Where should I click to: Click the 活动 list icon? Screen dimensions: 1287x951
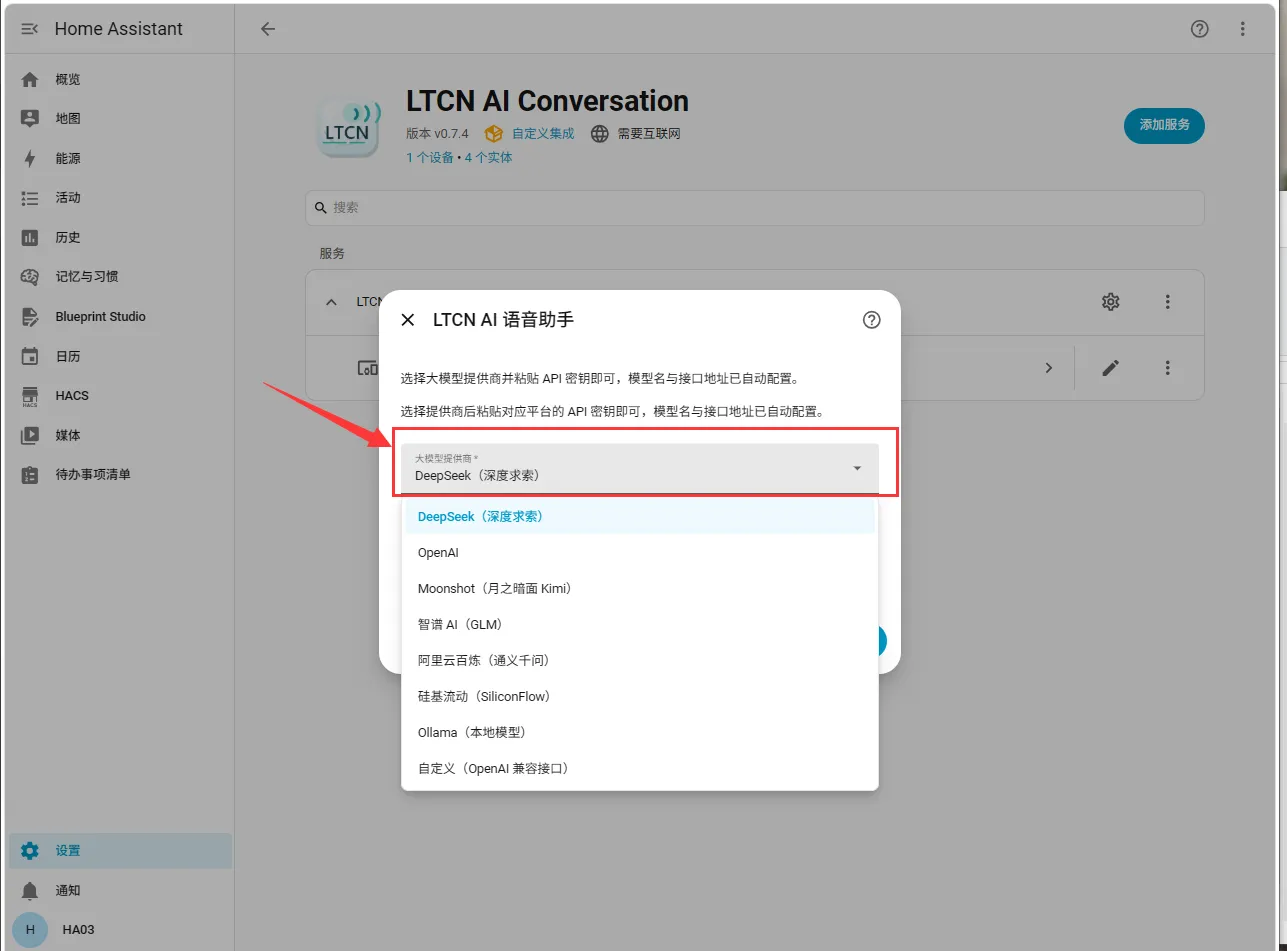pyautogui.click(x=30, y=198)
